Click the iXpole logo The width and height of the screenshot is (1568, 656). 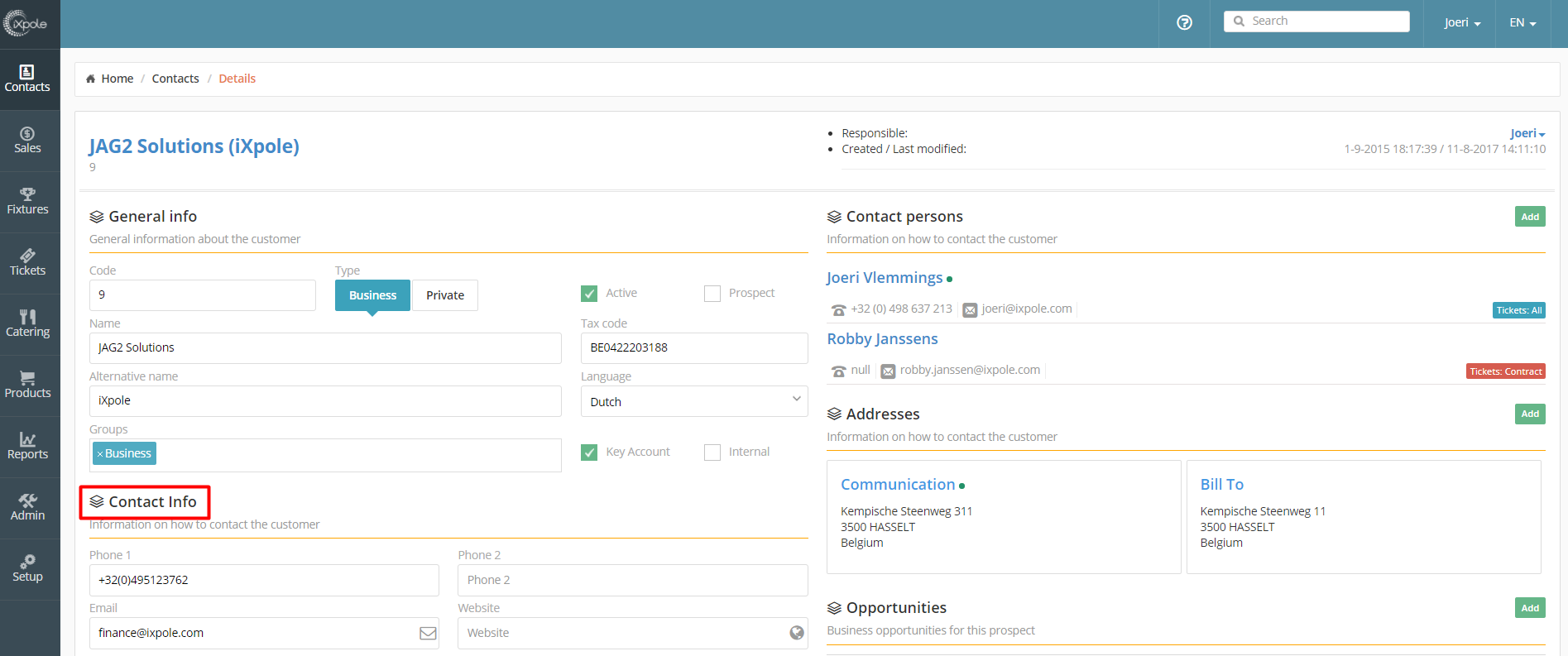point(26,23)
